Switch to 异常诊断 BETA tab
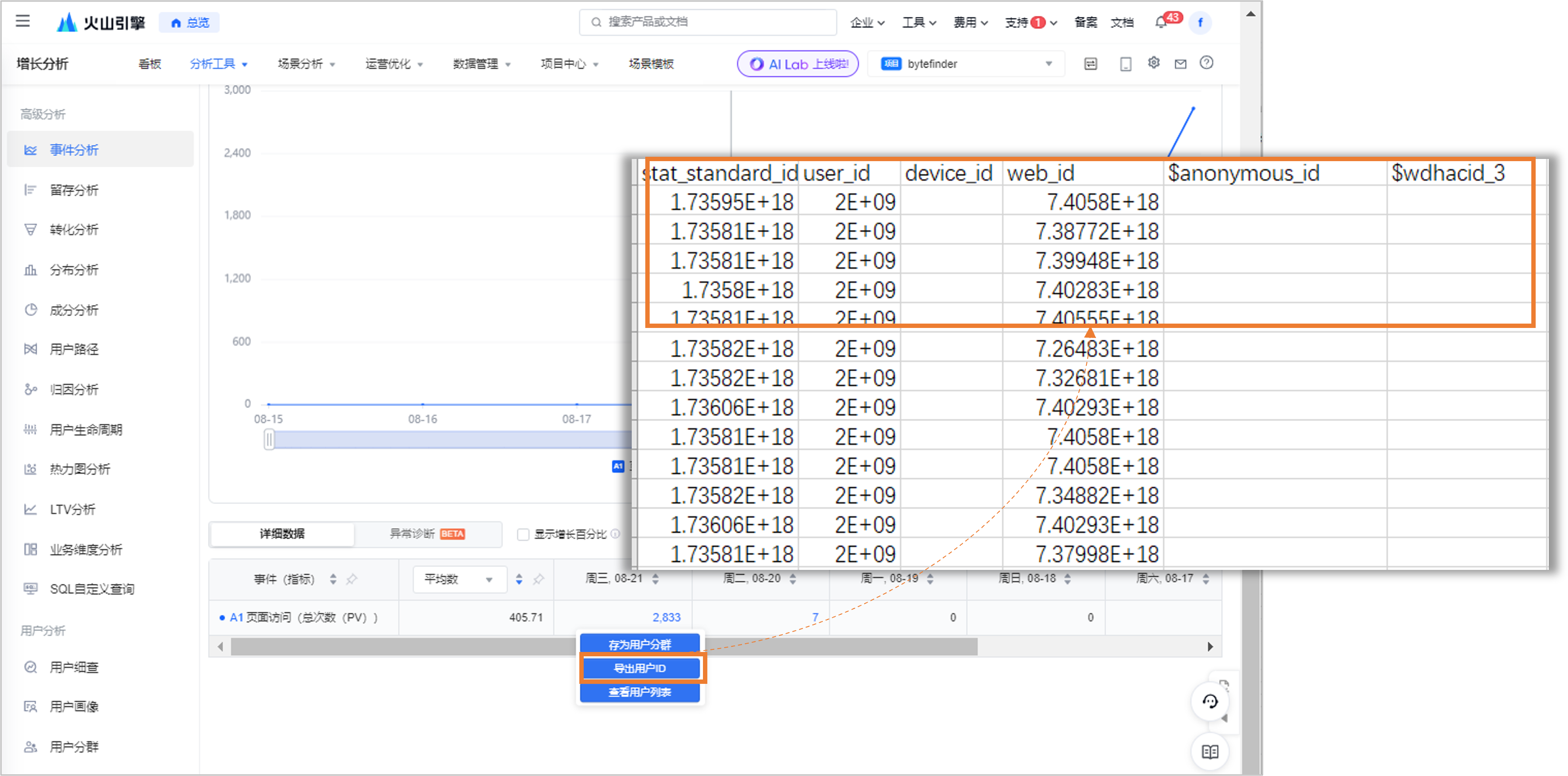The height and width of the screenshot is (776, 1568). (427, 535)
